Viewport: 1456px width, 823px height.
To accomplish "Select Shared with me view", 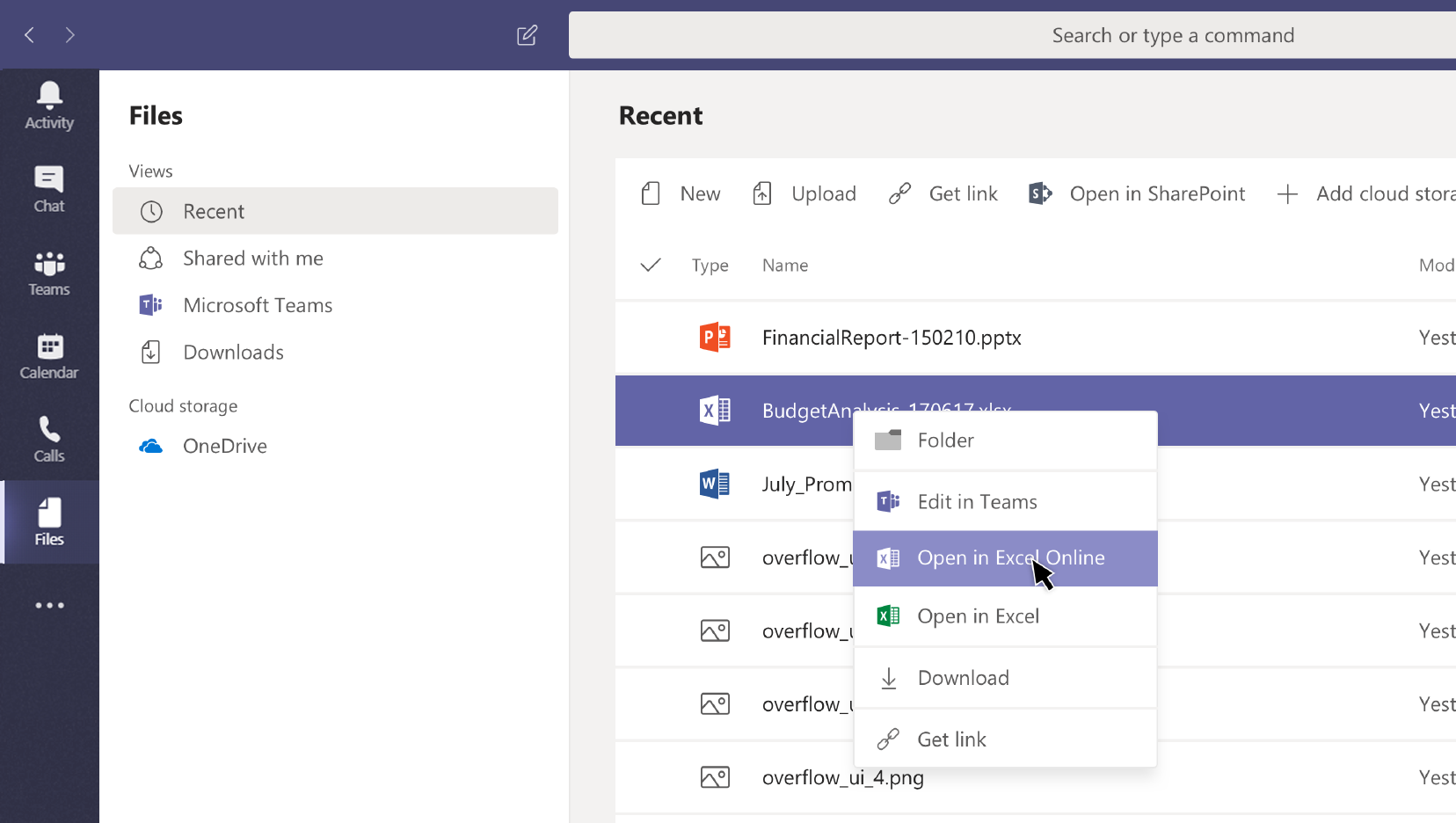I will pyautogui.click(x=252, y=259).
